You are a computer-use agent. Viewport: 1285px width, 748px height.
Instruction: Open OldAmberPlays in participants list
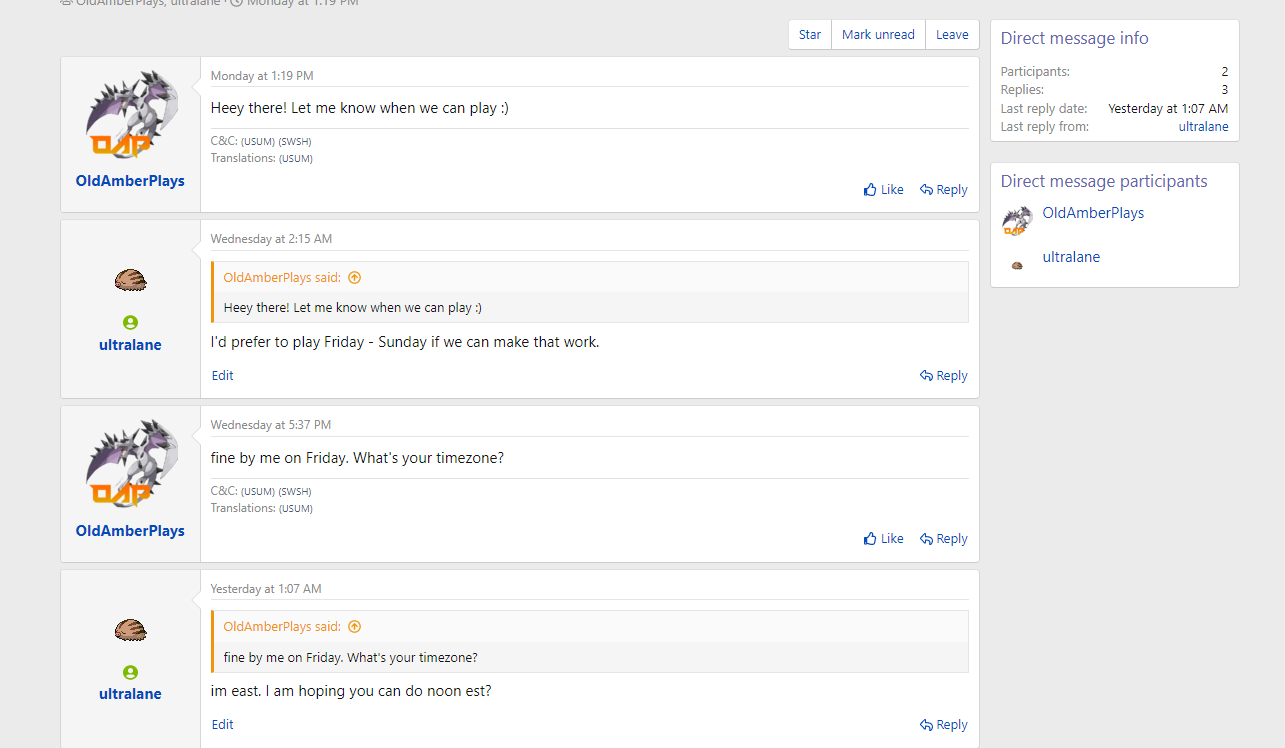1093,213
